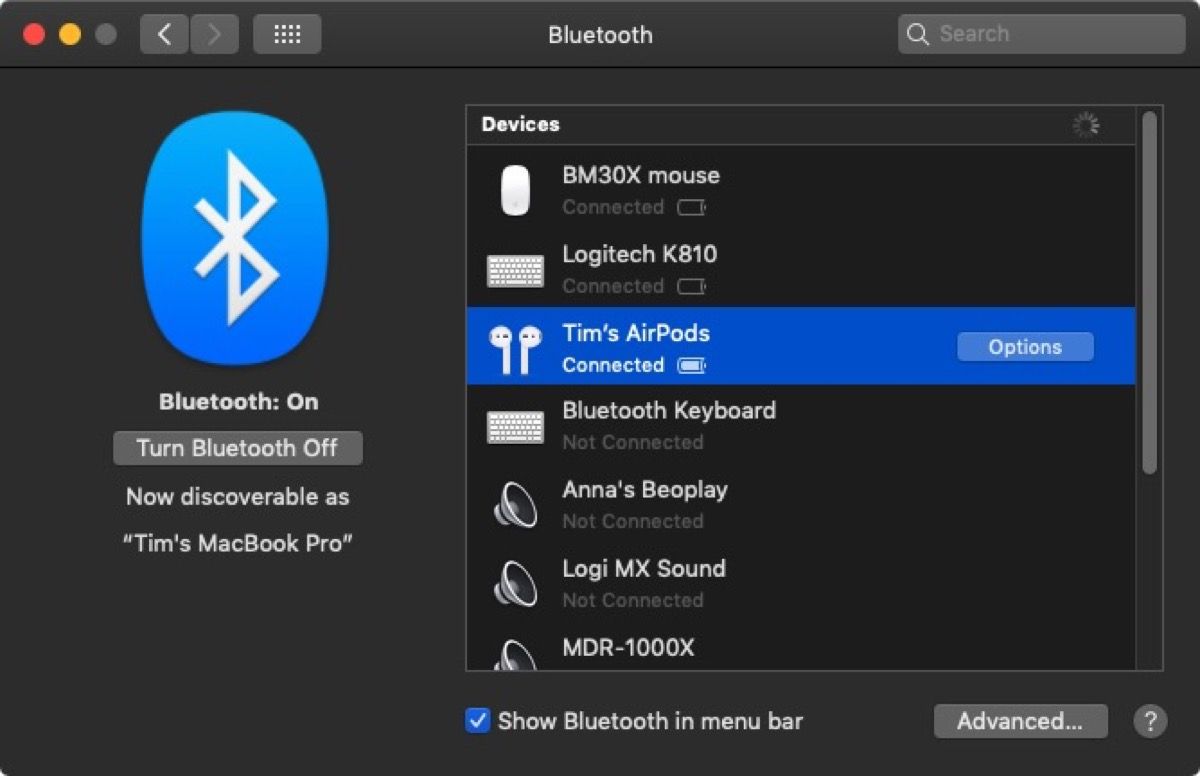Open the help question mark button

(x=1150, y=721)
